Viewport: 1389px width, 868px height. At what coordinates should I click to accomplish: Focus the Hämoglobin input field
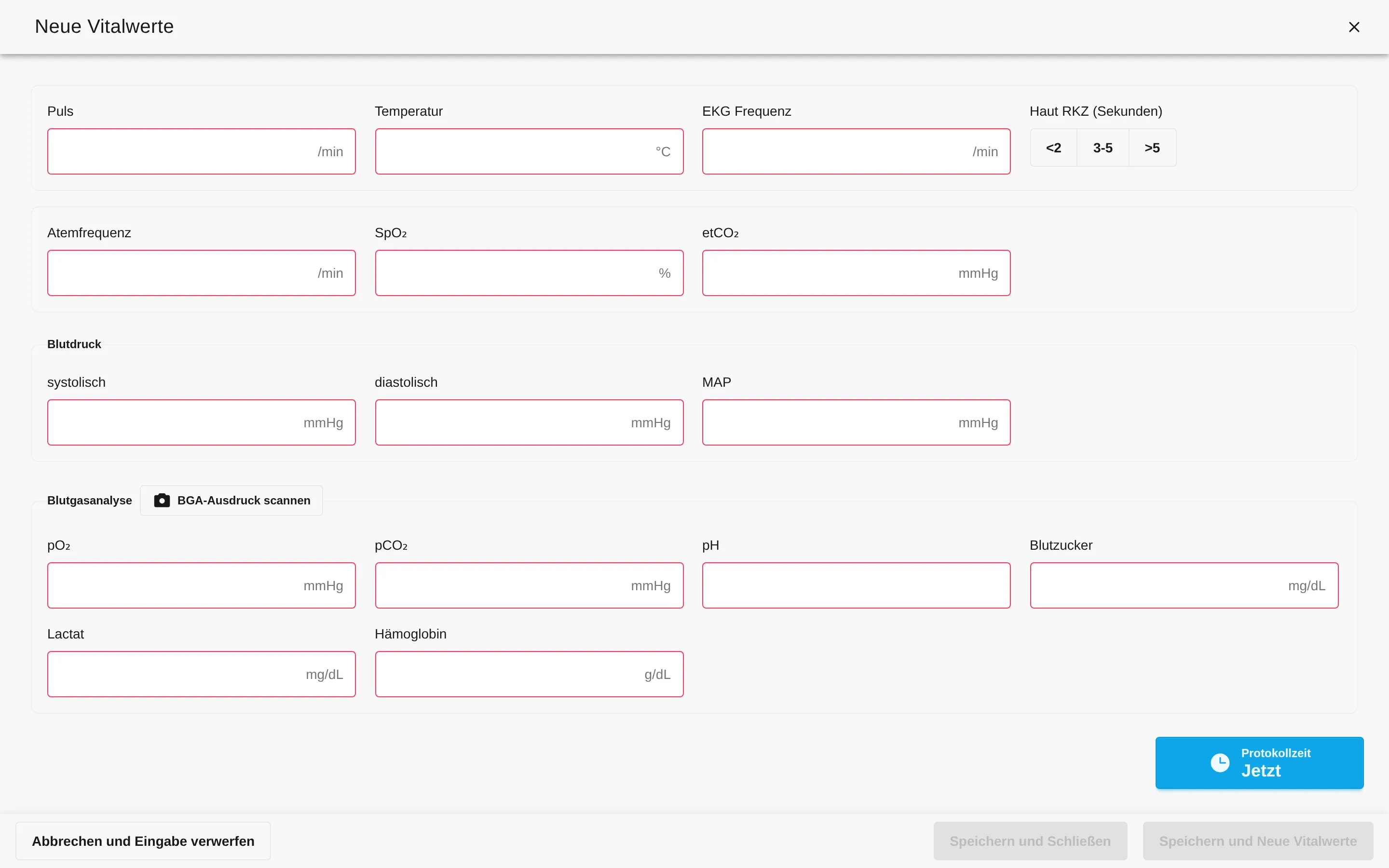[529, 674]
